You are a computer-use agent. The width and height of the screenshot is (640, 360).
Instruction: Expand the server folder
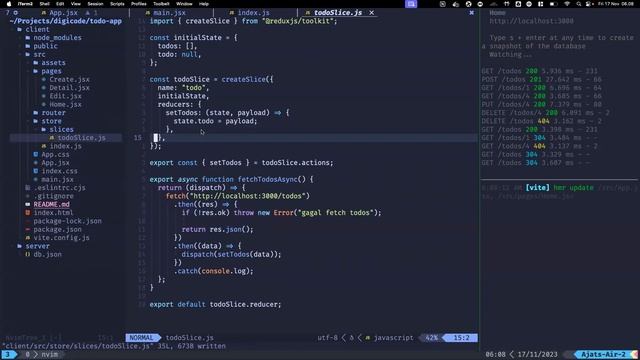pos(37,246)
